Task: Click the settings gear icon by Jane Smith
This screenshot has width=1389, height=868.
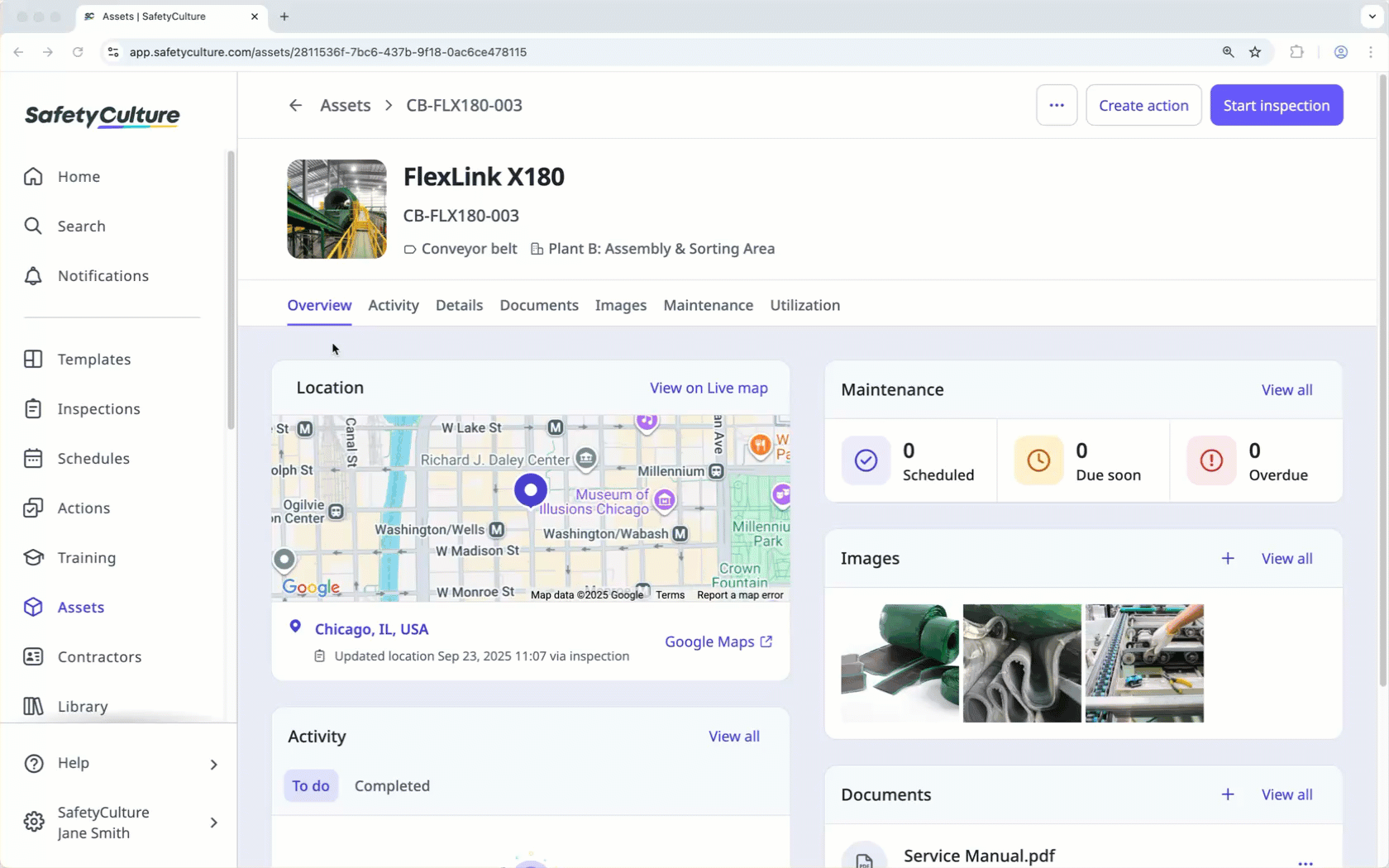Action: (x=34, y=822)
